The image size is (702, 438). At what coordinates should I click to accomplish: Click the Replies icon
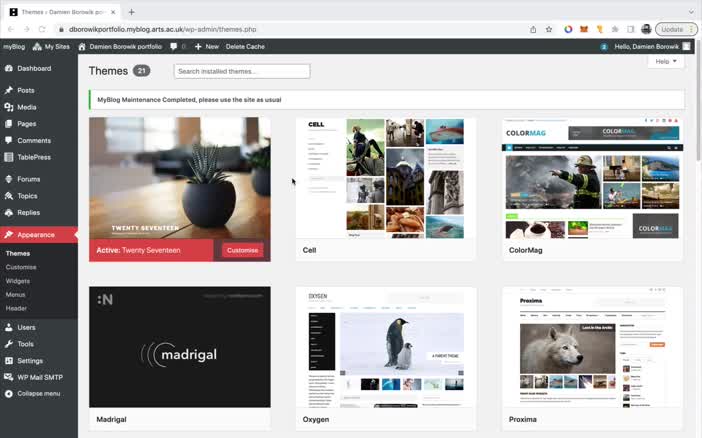[9, 213]
